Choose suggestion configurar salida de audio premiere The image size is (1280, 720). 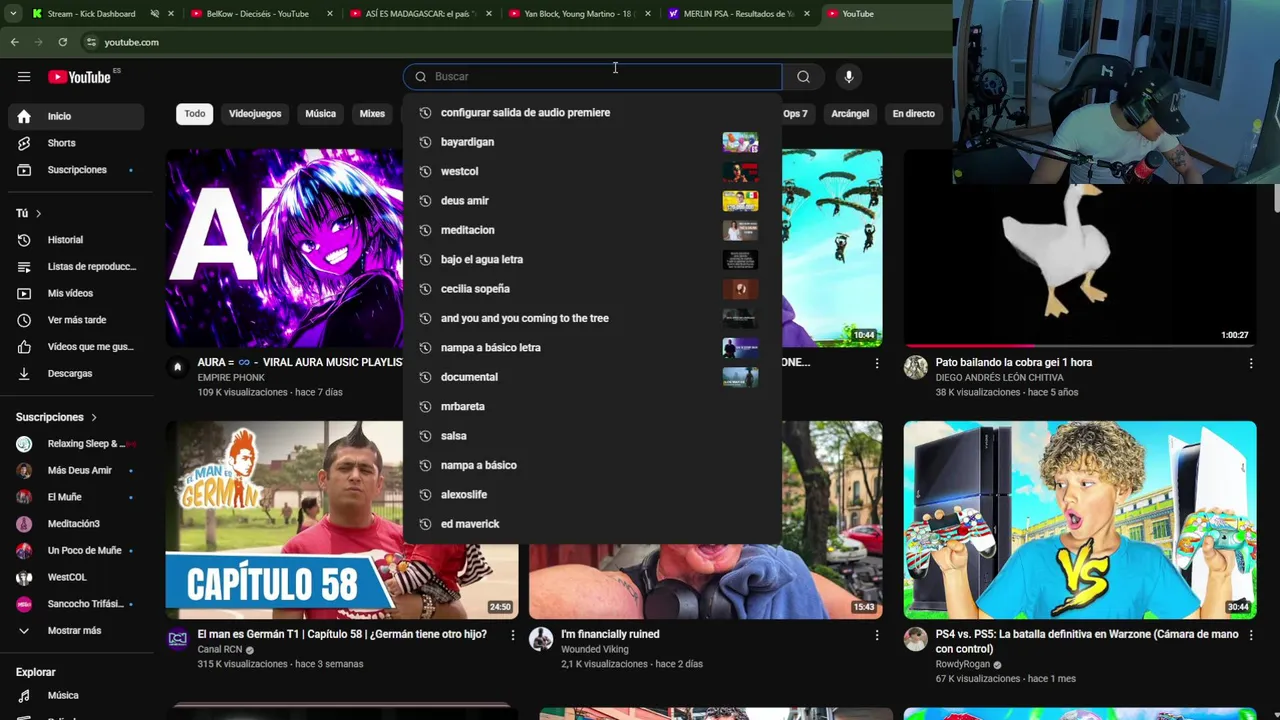coord(592,113)
